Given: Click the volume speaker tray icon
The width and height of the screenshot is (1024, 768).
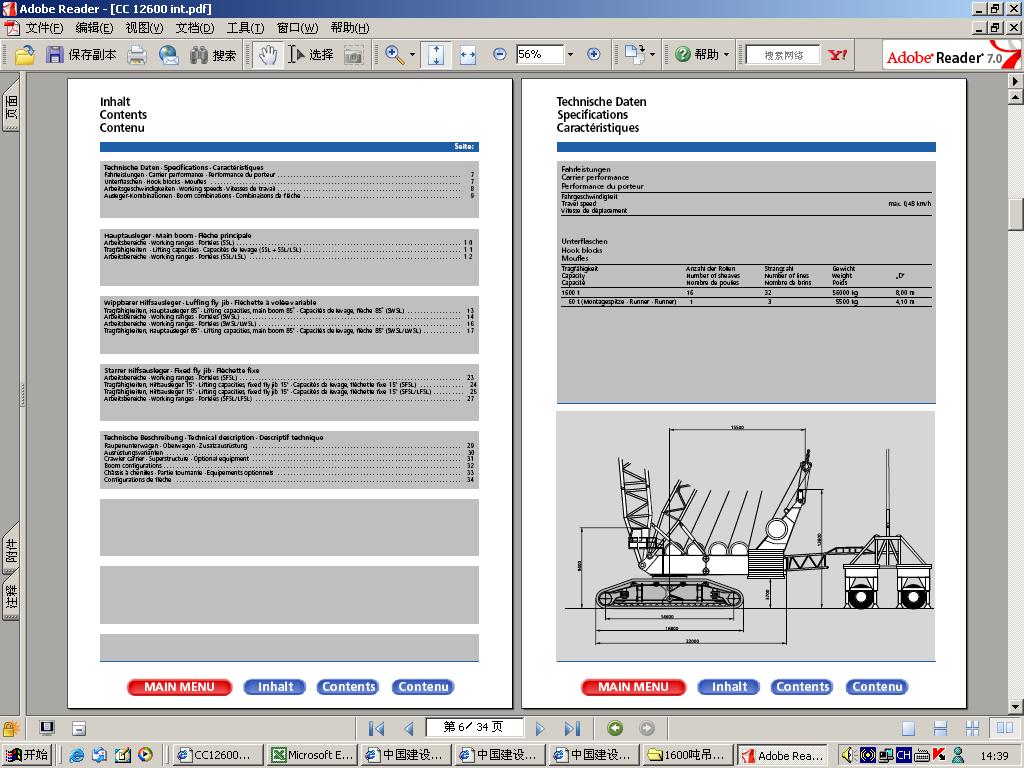Looking at the screenshot, I should (848, 755).
